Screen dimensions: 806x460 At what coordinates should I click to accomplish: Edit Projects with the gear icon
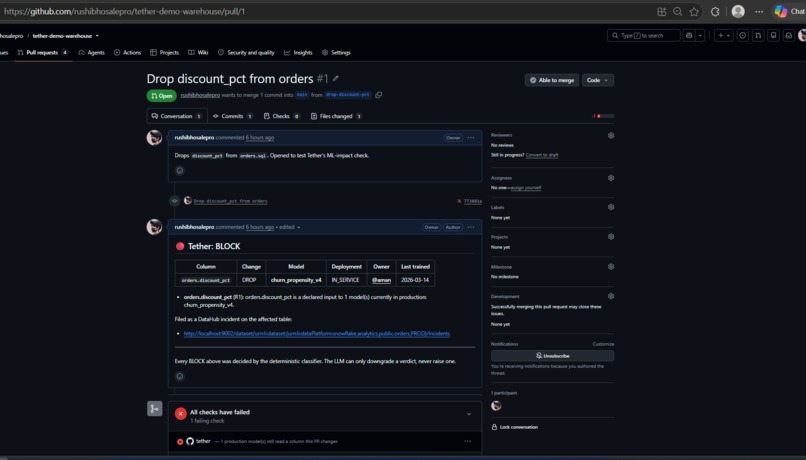tap(611, 237)
